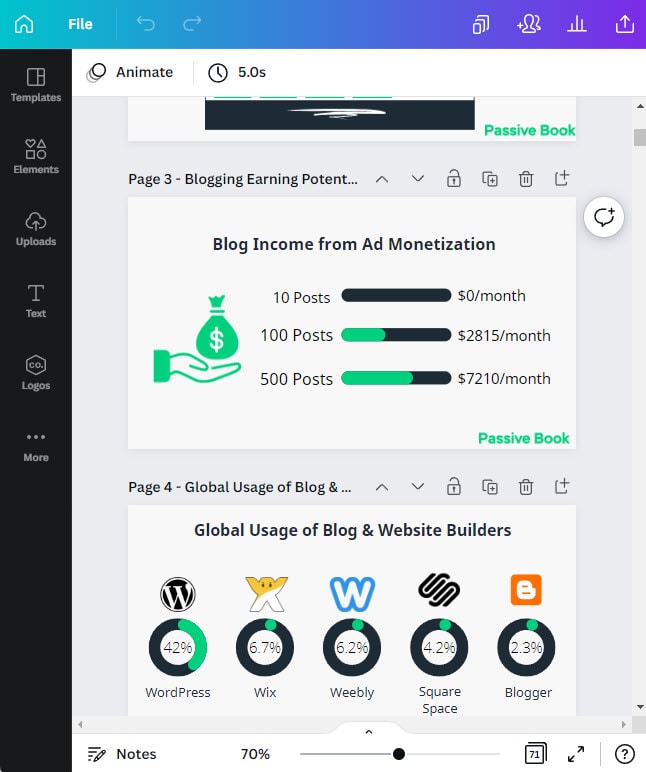The height and width of the screenshot is (772, 646).
Task: Open grid view of 71 pages
Action: [535, 753]
